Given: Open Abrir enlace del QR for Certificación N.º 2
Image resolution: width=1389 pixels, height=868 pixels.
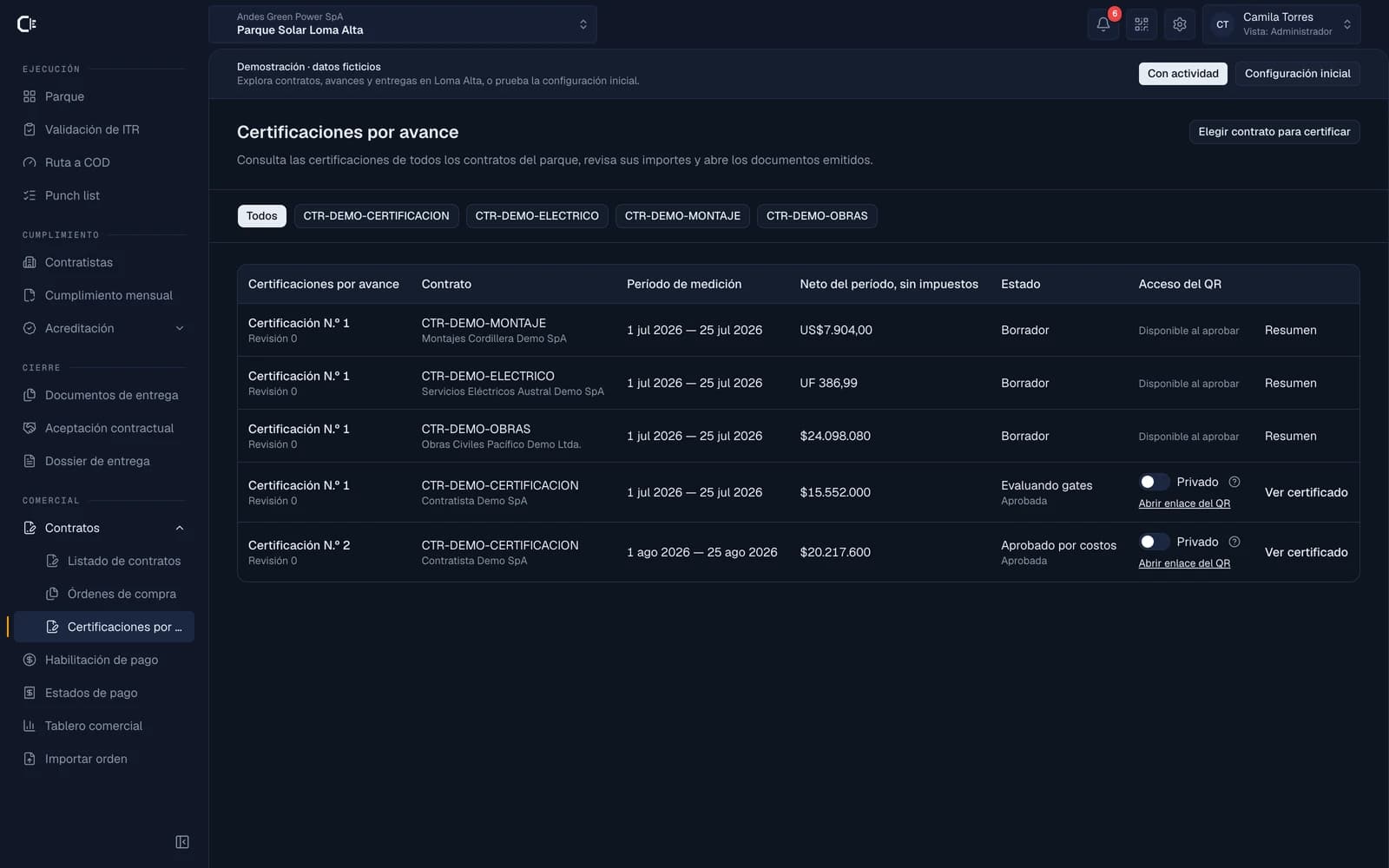Looking at the screenshot, I should 1184,563.
